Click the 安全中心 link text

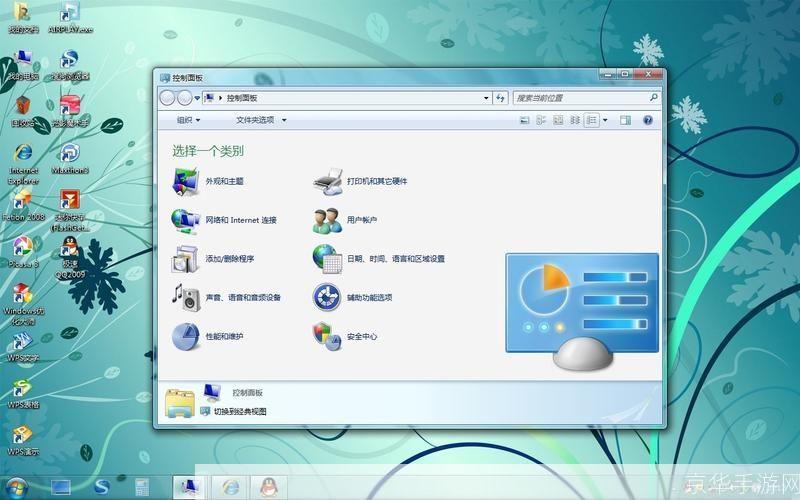[x=362, y=337]
